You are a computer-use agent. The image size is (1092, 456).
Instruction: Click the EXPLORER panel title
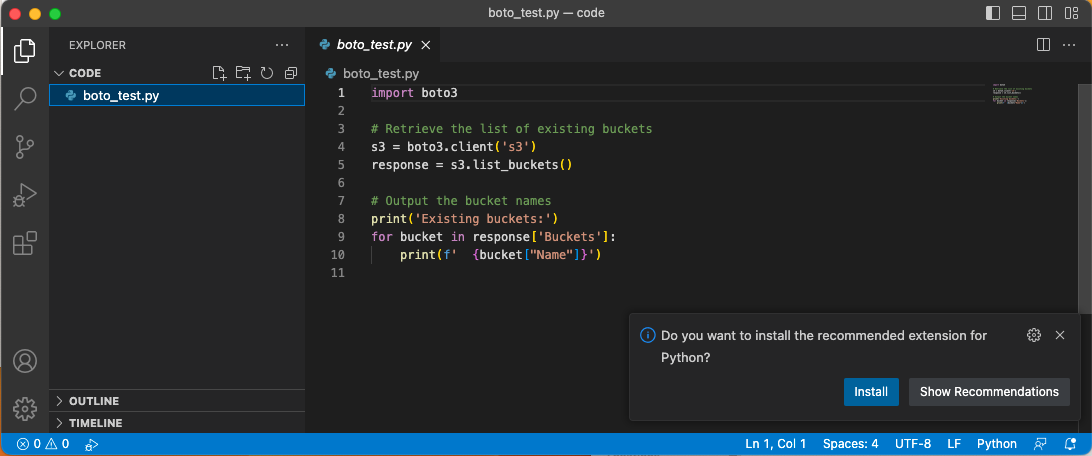[x=98, y=45]
